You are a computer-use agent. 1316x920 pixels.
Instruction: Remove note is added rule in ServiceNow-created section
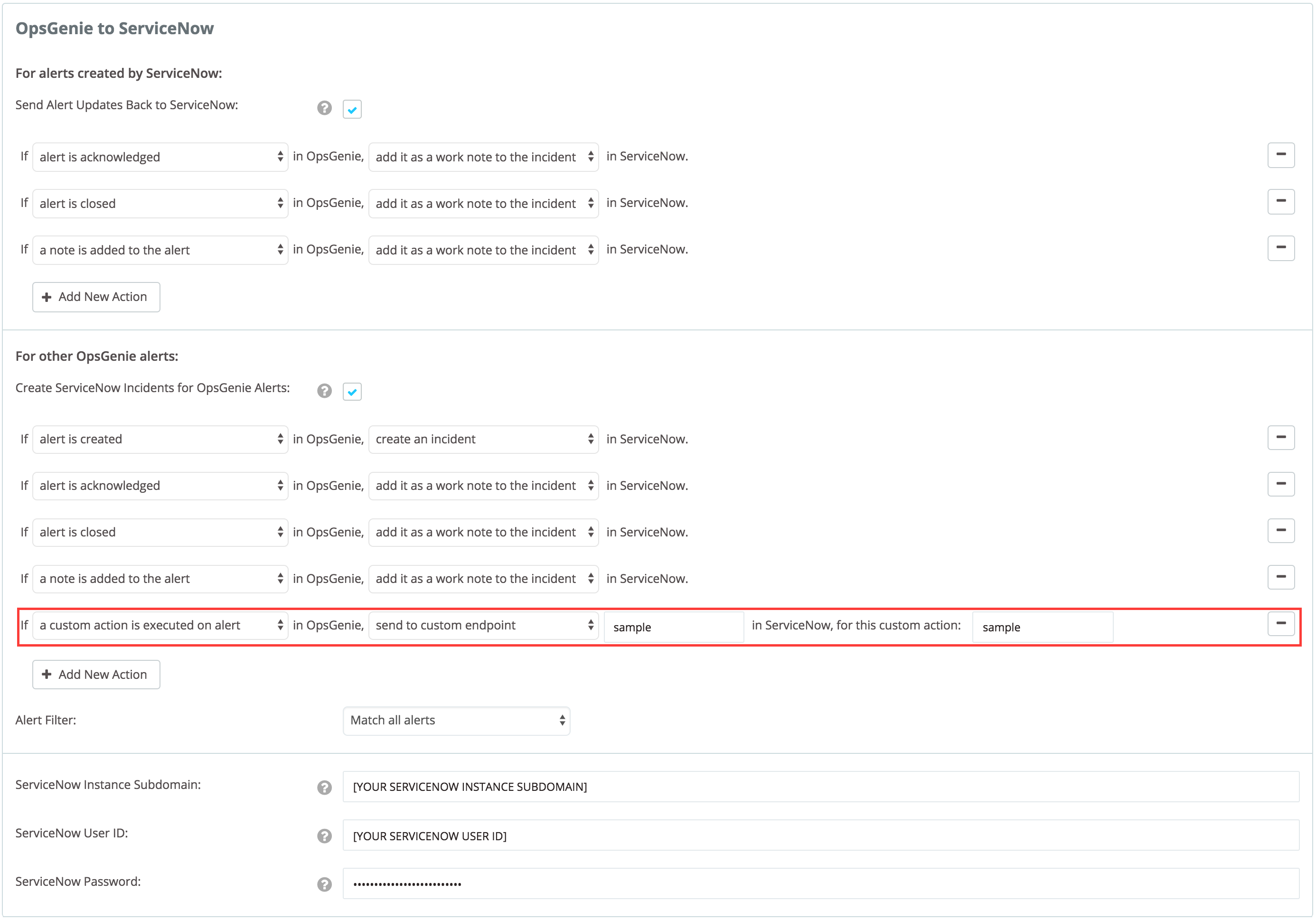tap(1281, 248)
